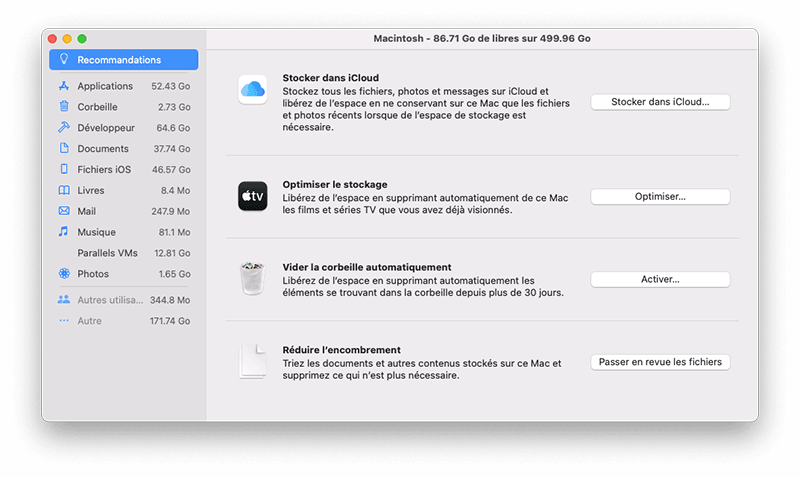800x477 pixels.
Task: Click the Apple TV icon
Action: [253, 196]
